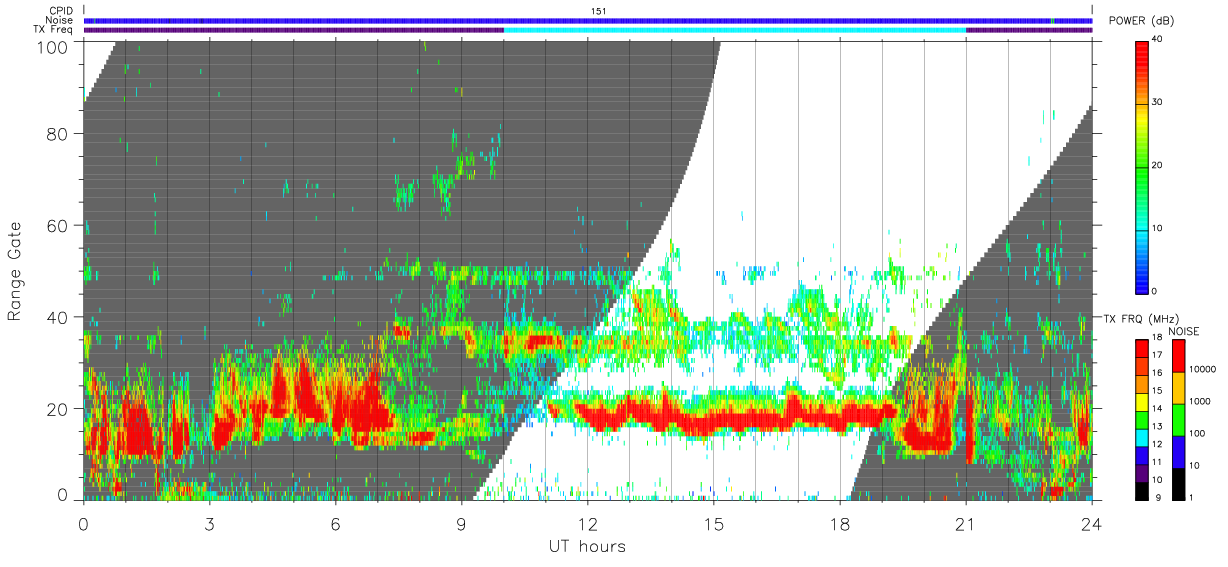Click the red 17–18 MHz swatch in the TX FRQ legend

(x=1141, y=349)
